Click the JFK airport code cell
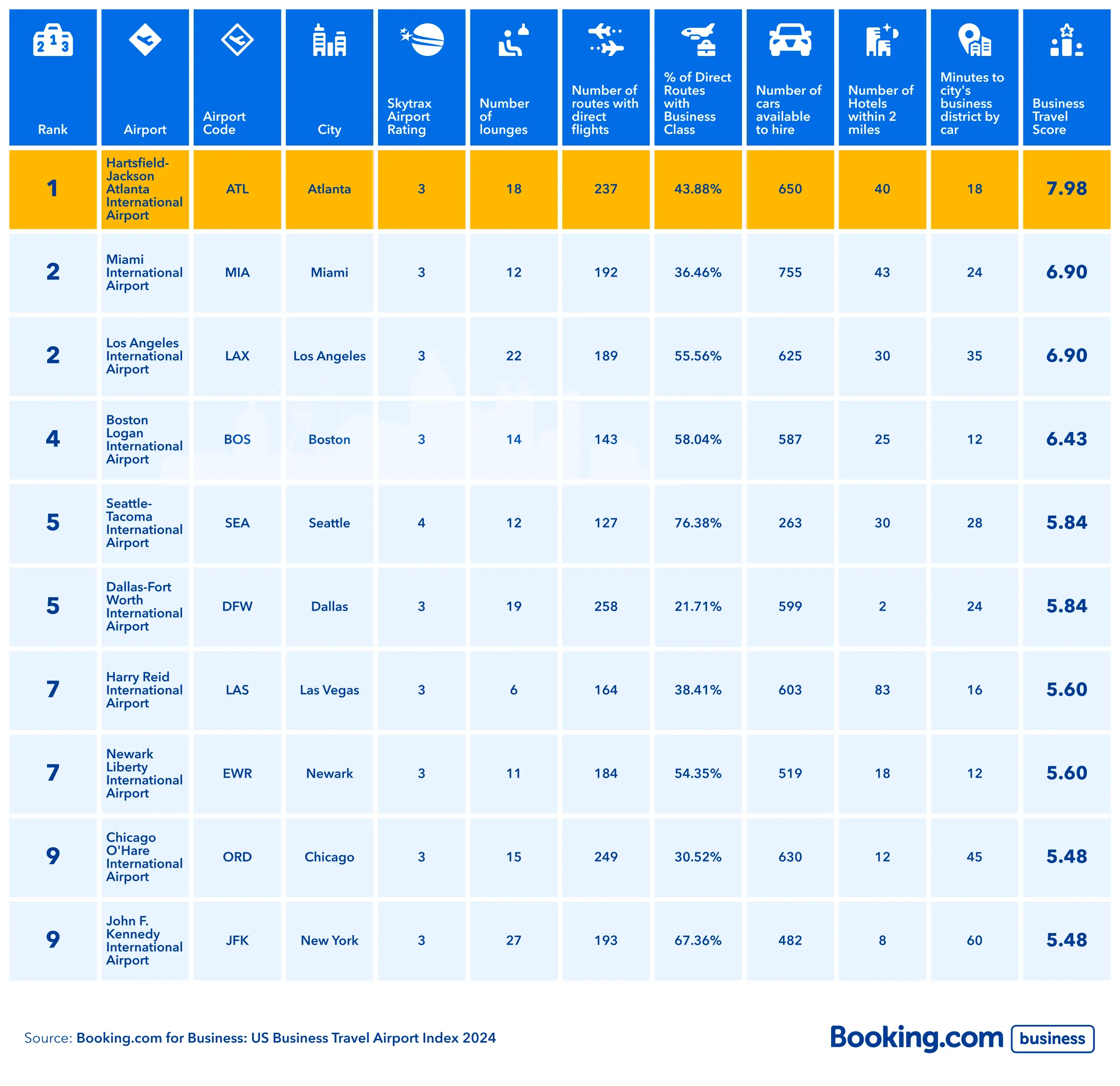 (237, 940)
